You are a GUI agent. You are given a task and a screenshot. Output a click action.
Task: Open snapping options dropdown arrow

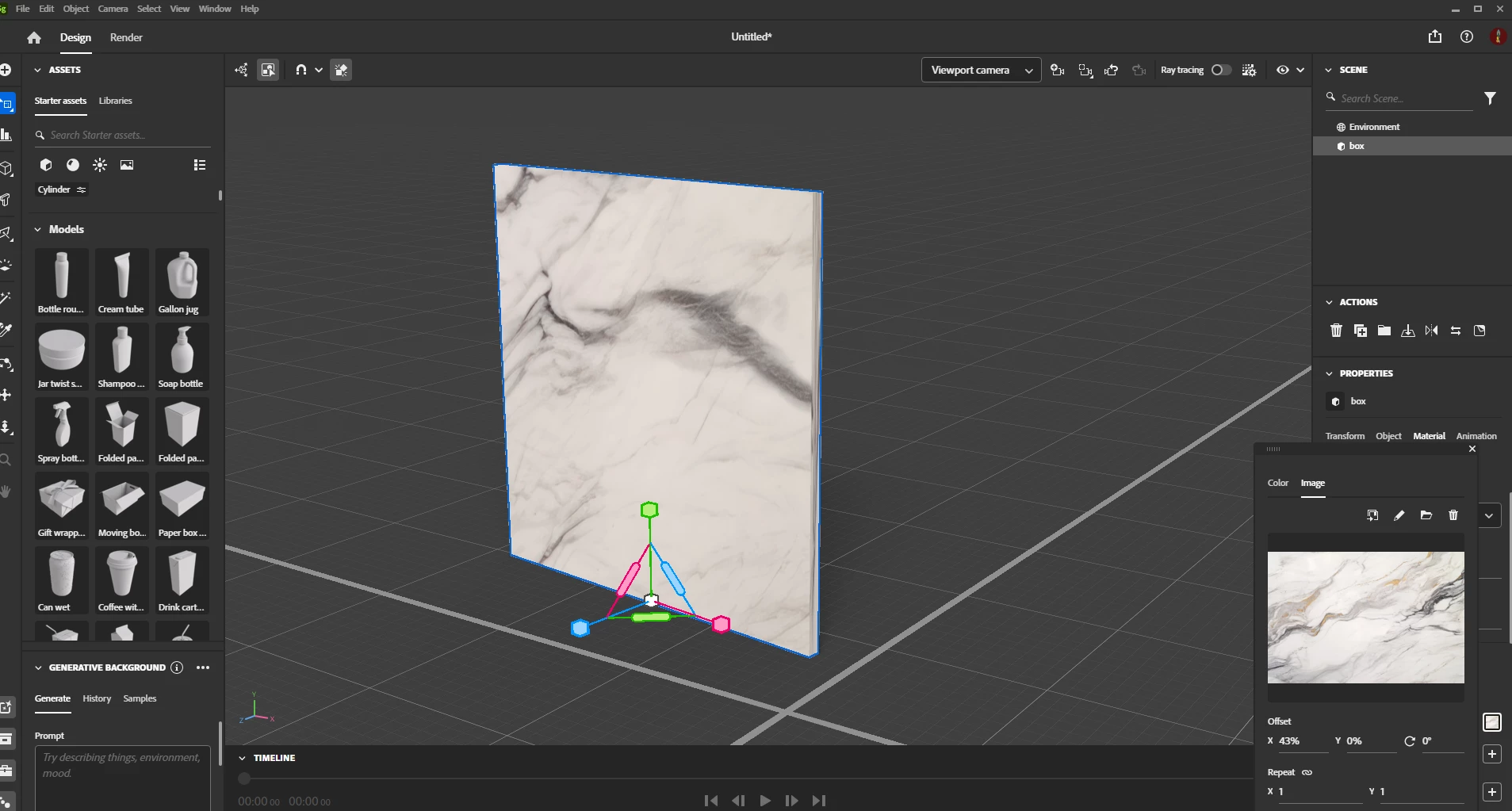(319, 70)
